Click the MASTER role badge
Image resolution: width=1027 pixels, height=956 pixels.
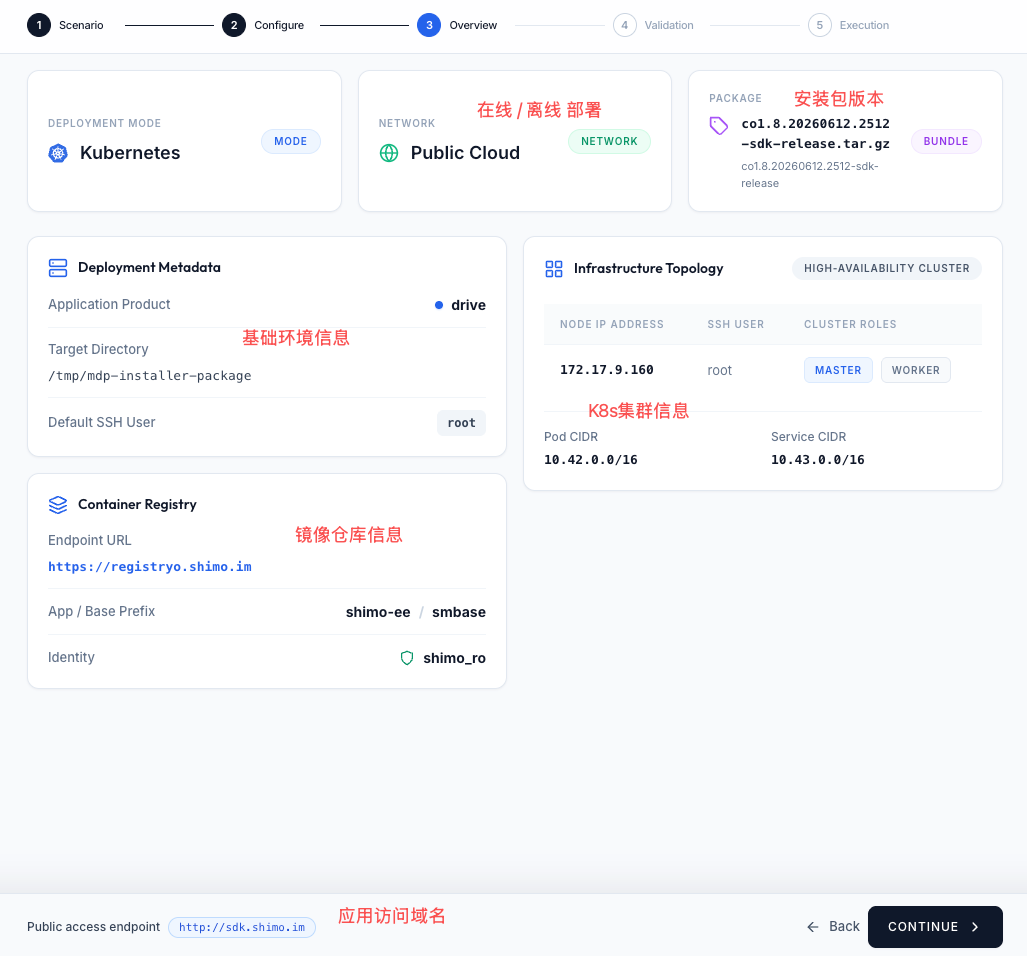pyautogui.click(x=838, y=370)
